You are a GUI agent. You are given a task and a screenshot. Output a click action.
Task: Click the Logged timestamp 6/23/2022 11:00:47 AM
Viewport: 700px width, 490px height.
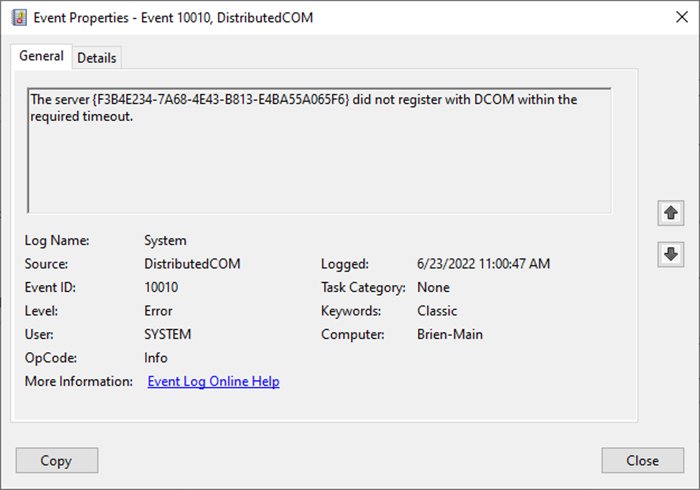[483, 264]
